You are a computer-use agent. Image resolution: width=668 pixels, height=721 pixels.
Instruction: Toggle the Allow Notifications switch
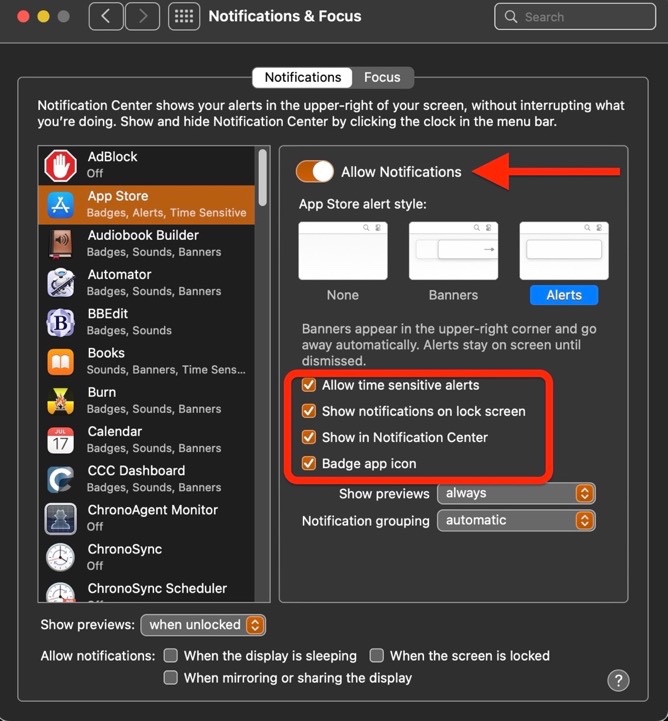314,172
